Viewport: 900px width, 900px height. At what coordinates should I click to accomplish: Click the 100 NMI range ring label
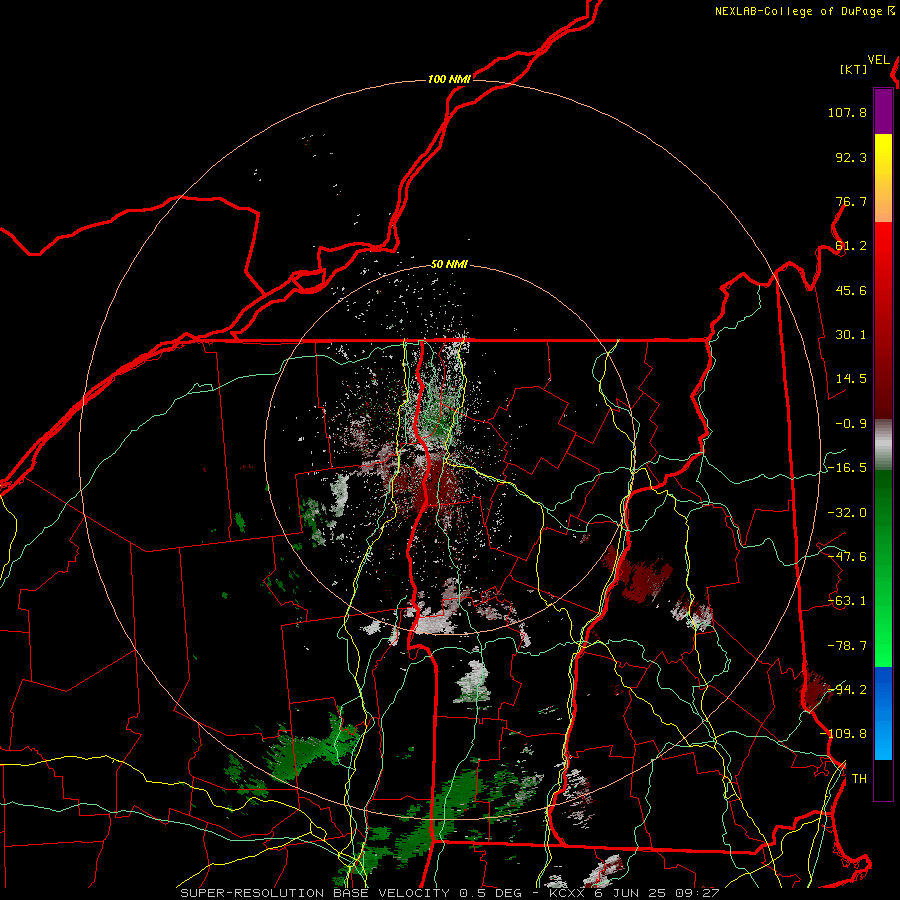(449, 79)
